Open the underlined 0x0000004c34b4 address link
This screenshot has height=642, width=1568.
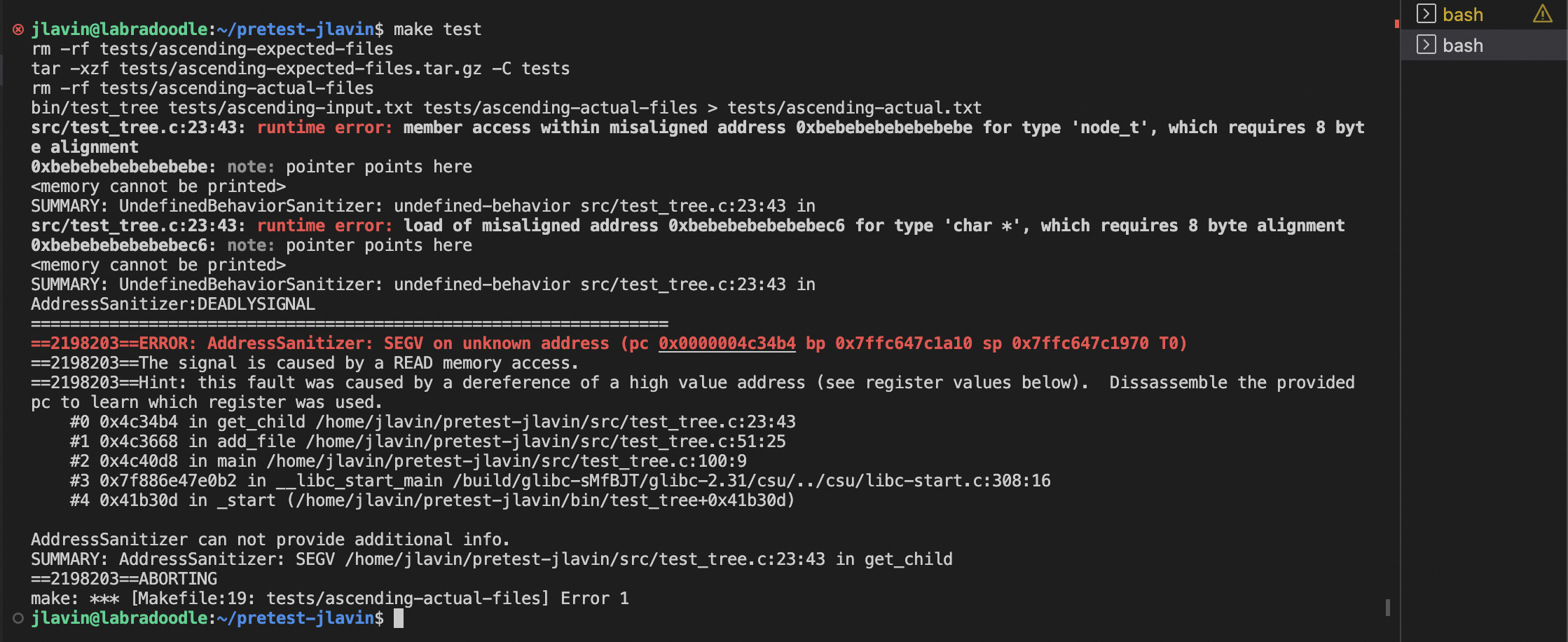point(727,343)
